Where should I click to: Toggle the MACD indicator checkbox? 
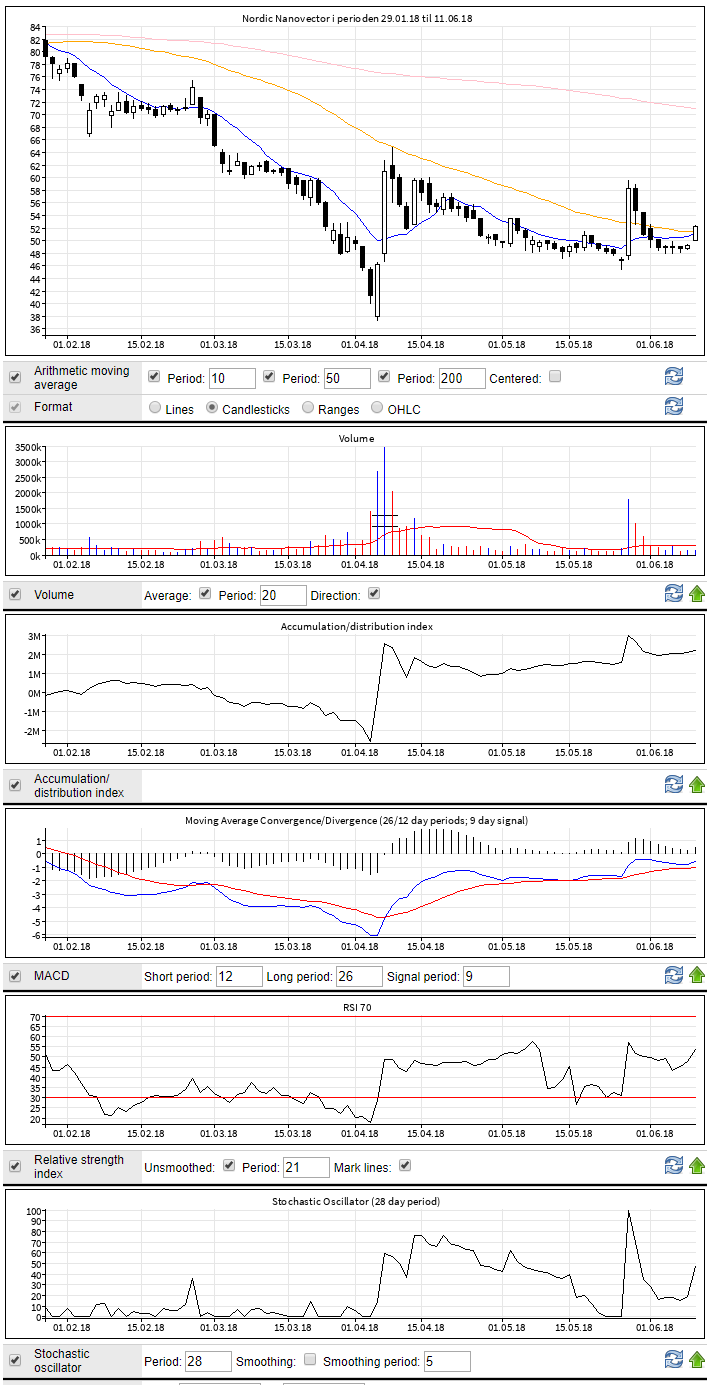click(x=15, y=975)
